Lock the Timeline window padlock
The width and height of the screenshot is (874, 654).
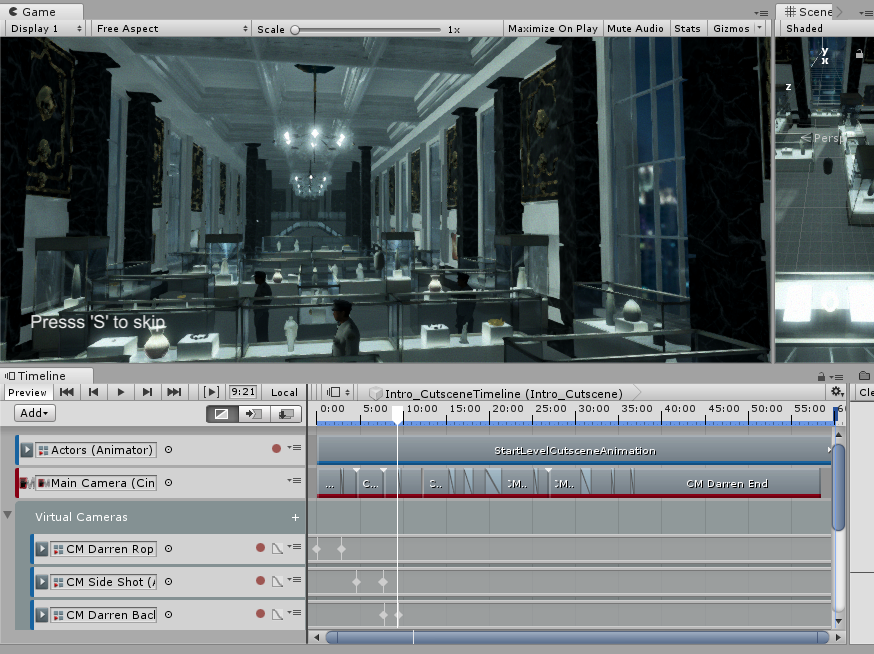pyautogui.click(x=821, y=377)
